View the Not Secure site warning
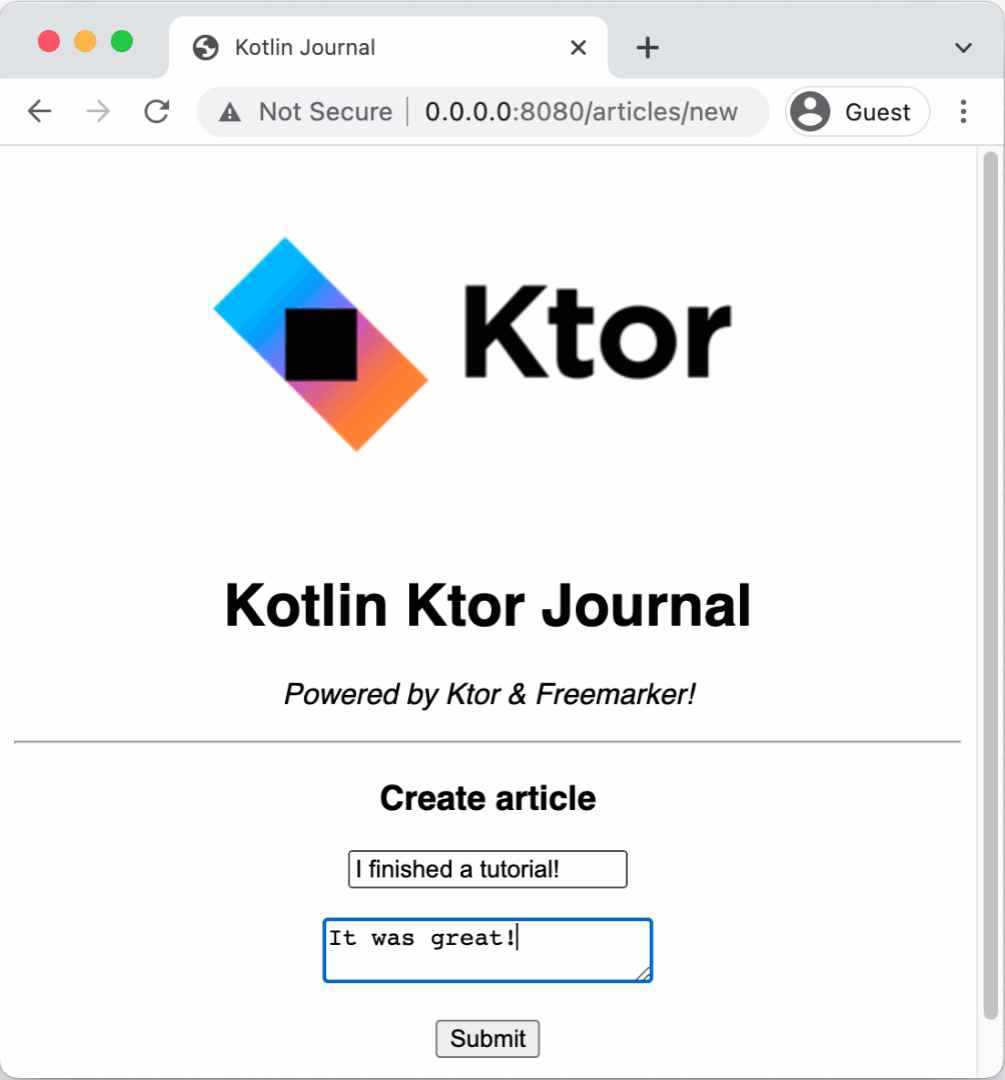This screenshot has width=1005, height=1080. click(306, 112)
